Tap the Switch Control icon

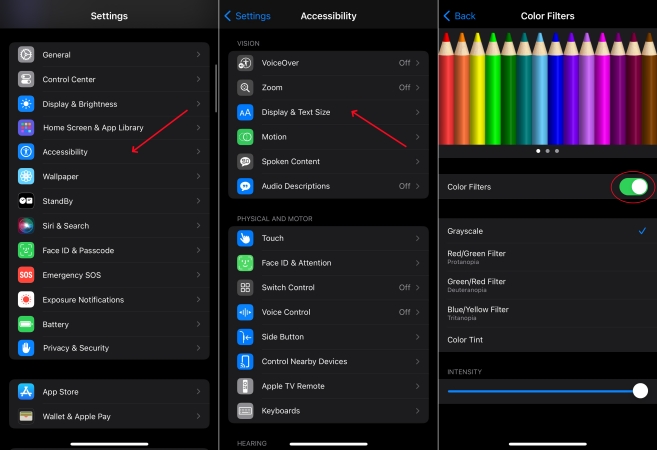tap(245, 287)
